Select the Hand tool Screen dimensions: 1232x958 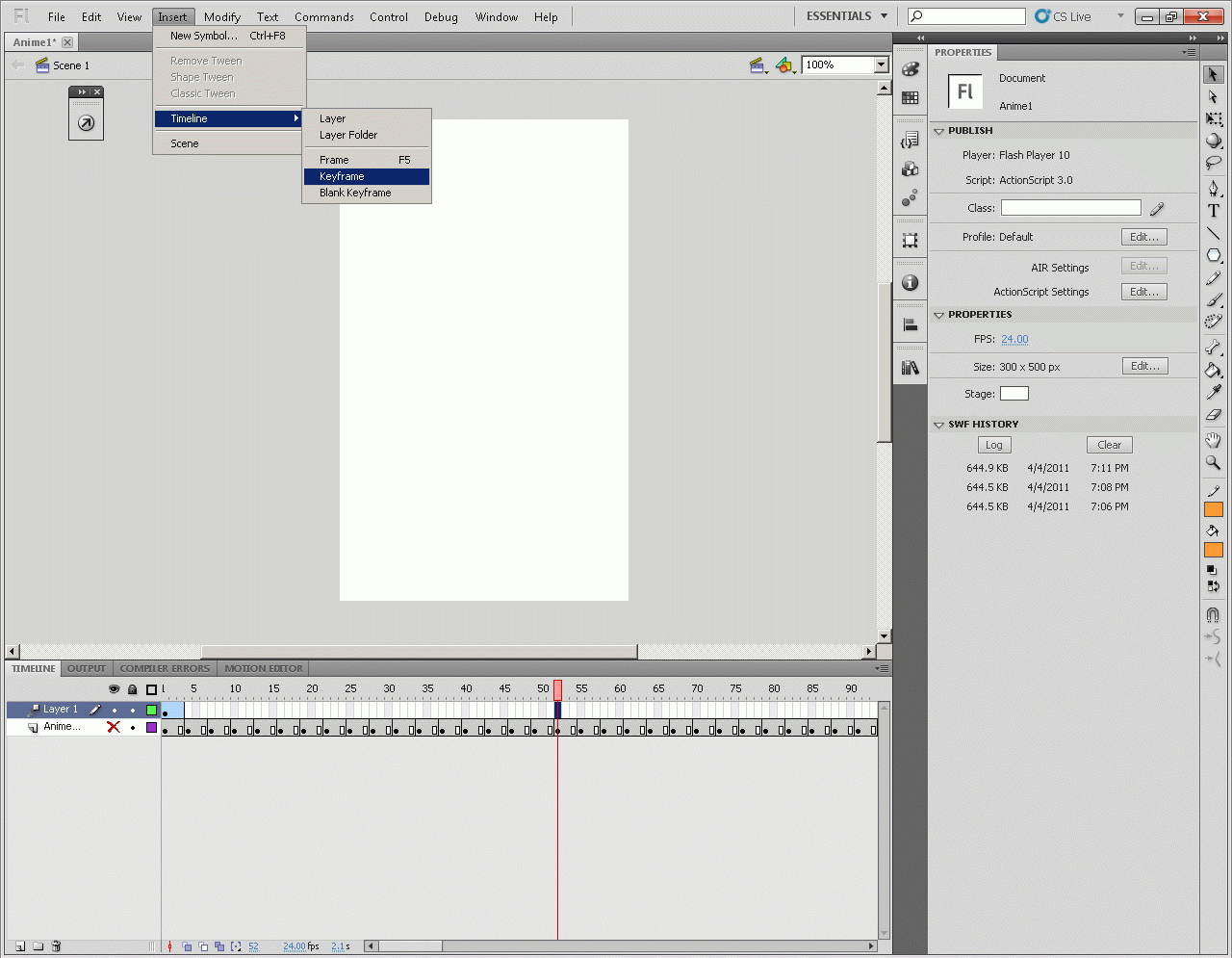coord(1213,440)
